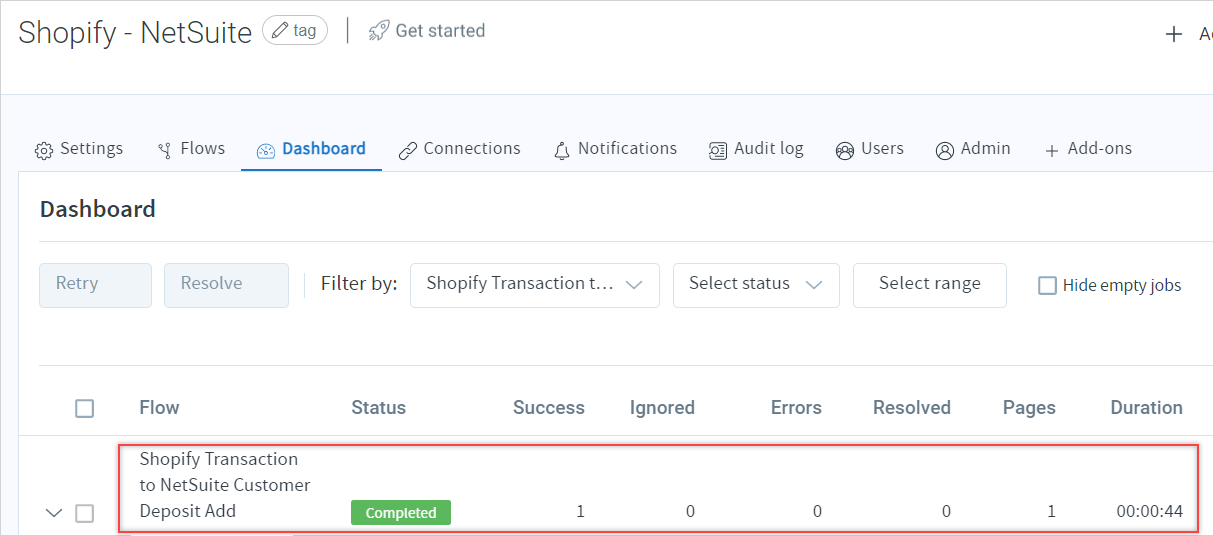Image resolution: width=1214 pixels, height=536 pixels.
Task: Click the tag button beside the title
Action: (295, 31)
